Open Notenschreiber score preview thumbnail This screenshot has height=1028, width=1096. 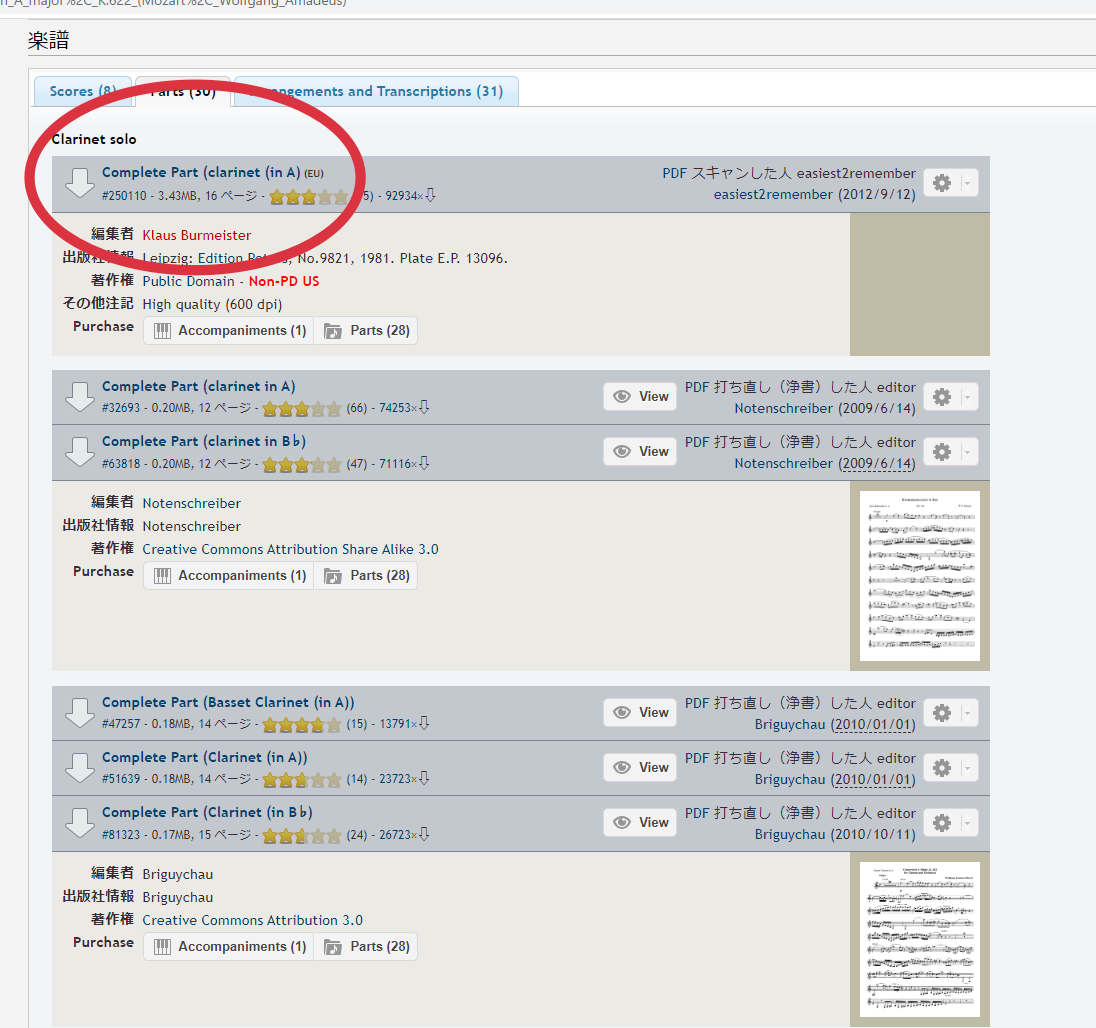pos(919,575)
